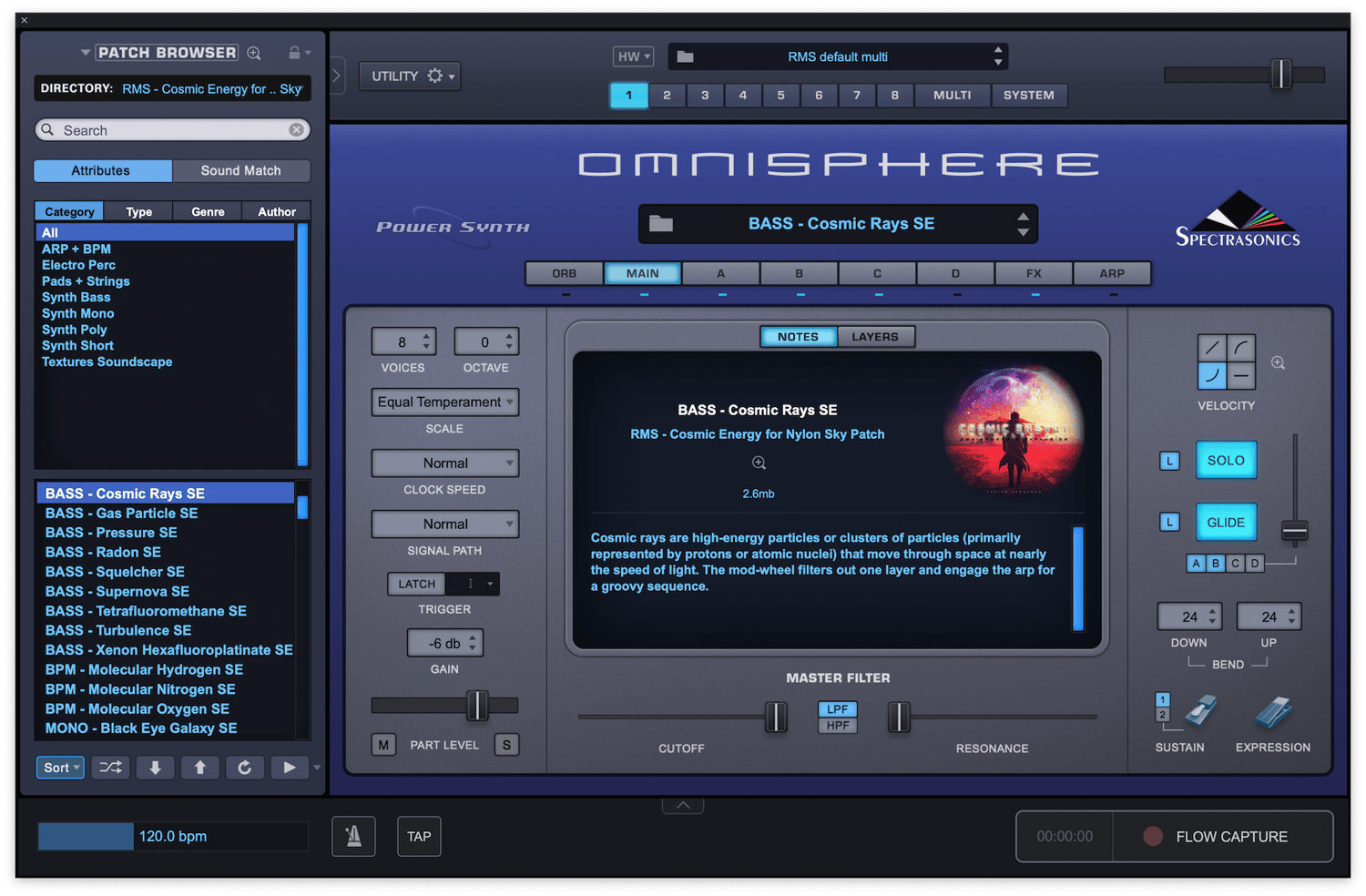Click the audition play button in browser

pos(289,768)
